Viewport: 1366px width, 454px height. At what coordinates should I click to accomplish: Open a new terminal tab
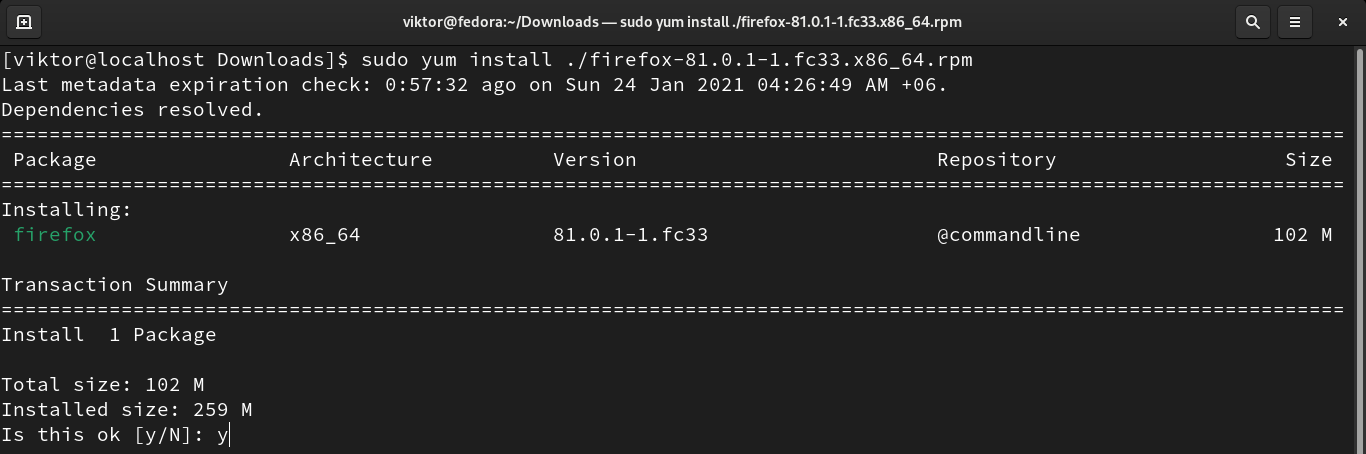coord(24,21)
